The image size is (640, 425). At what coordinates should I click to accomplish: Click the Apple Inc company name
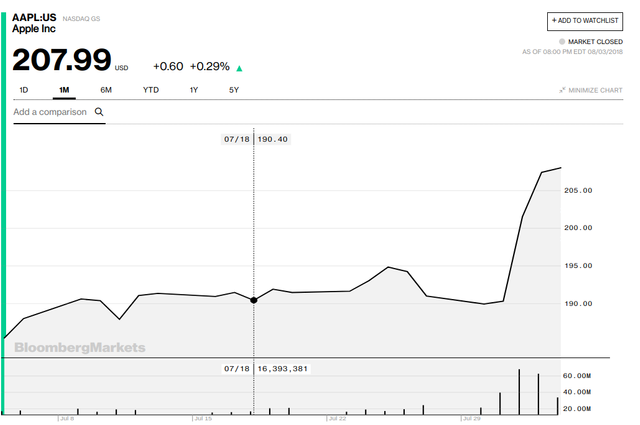pos(34,29)
